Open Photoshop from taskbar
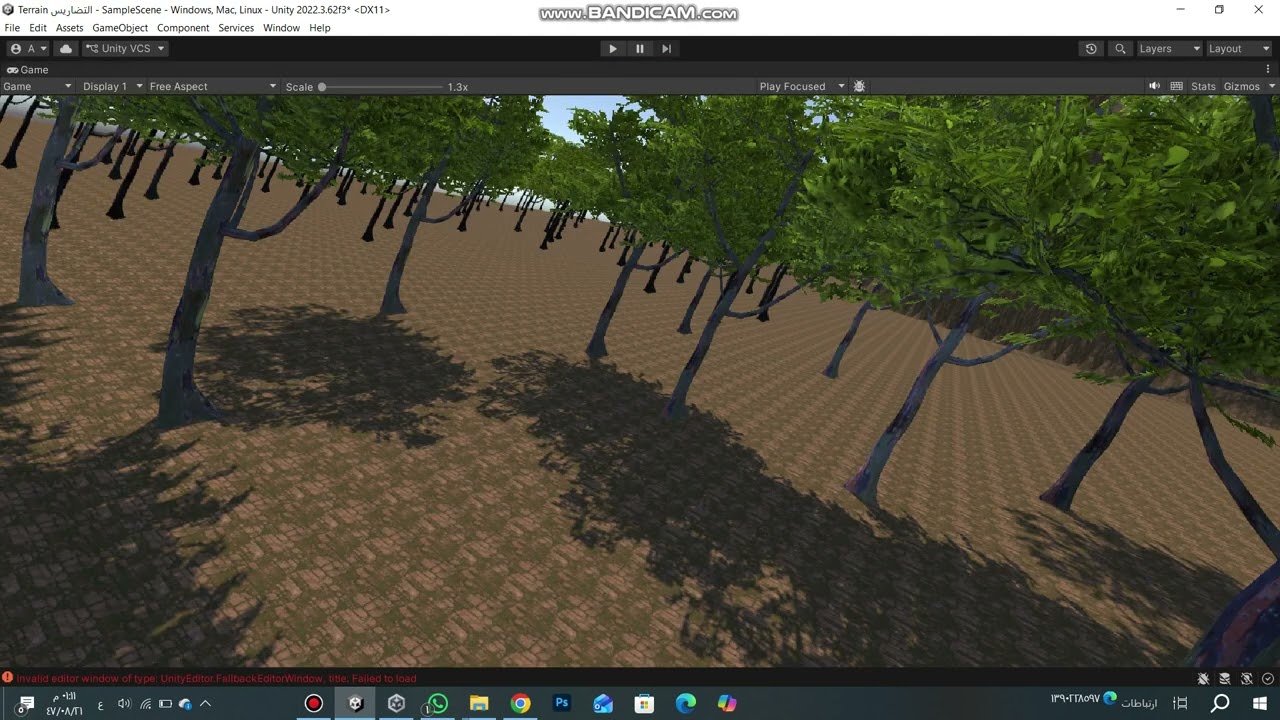The height and width of the screenshot is (720, 1280). pos(561,703)
